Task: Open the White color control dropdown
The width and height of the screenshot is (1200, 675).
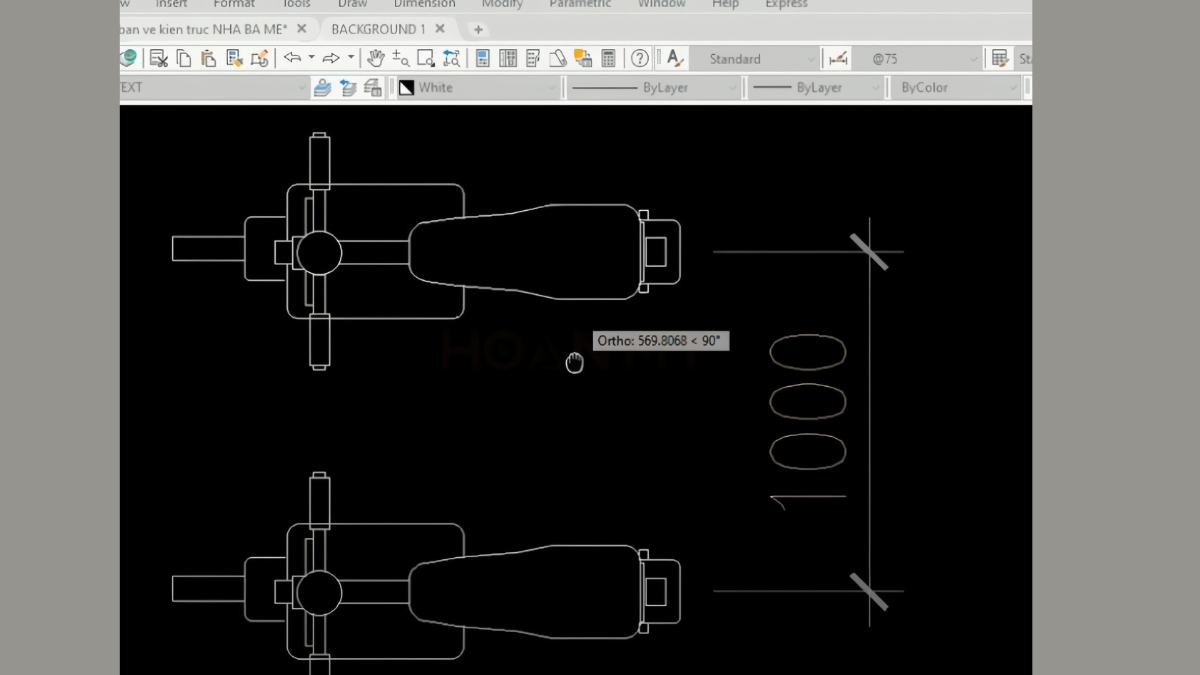Action: (x=478, y=87)
